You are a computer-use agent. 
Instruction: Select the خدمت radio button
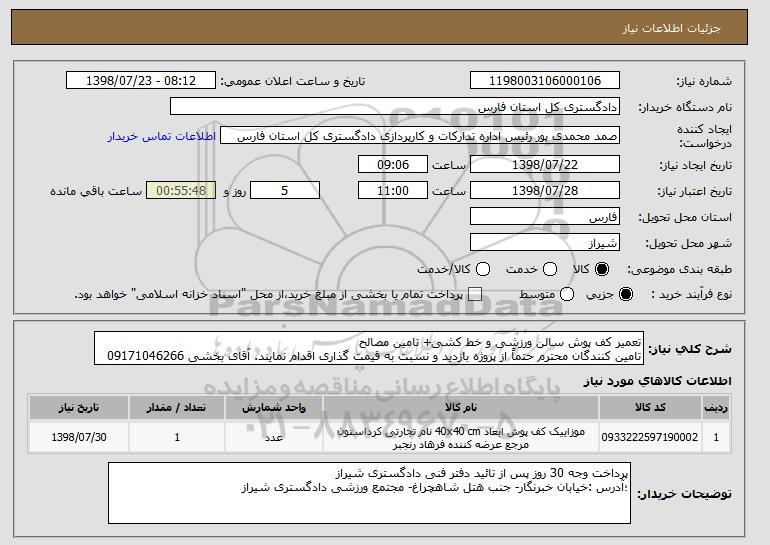coord(550,269)
